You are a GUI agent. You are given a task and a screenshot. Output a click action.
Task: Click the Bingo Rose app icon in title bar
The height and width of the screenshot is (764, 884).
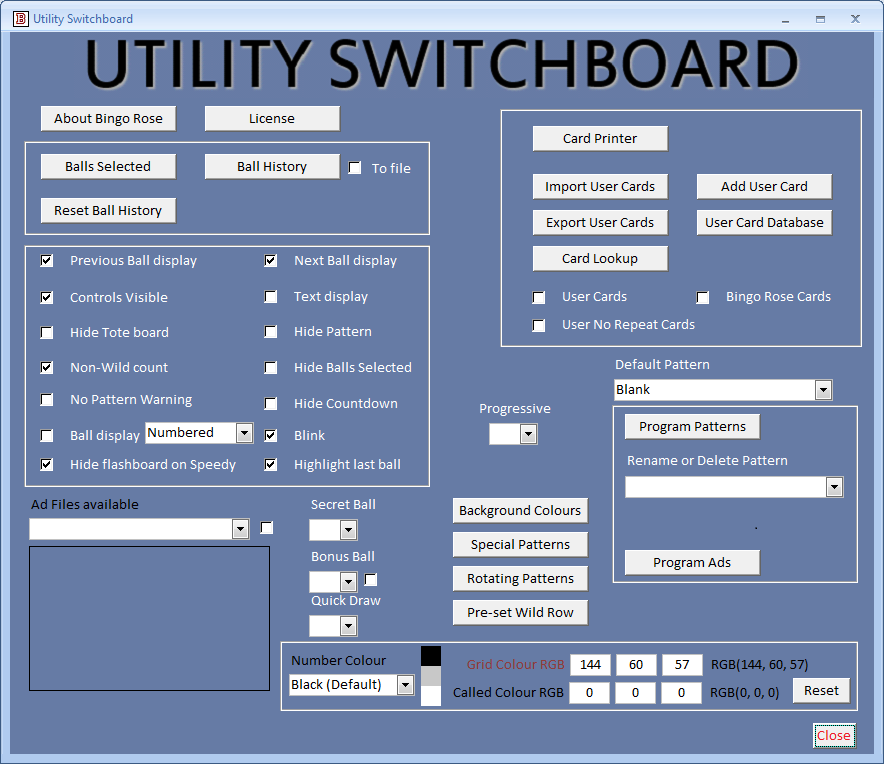pyautogui.click(x=21, y=19)
